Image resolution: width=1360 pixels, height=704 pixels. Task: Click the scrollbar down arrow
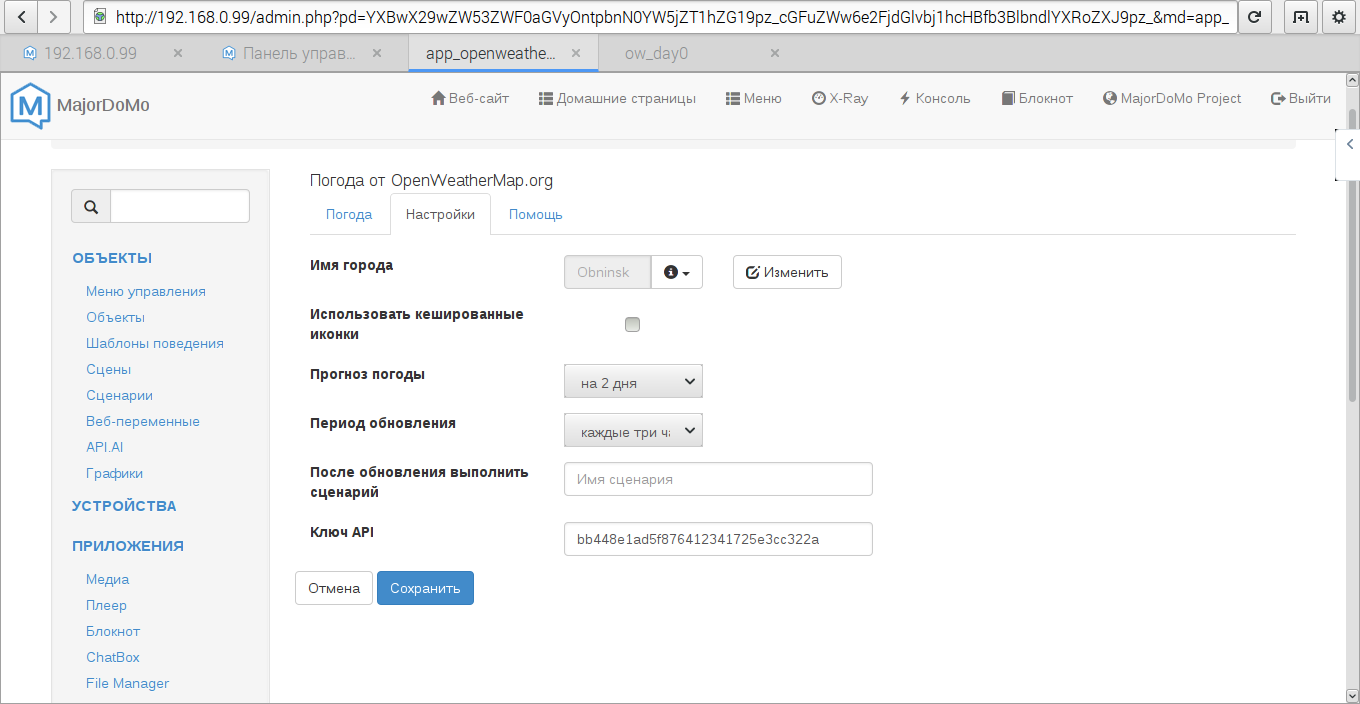[x=1352, y=694]
